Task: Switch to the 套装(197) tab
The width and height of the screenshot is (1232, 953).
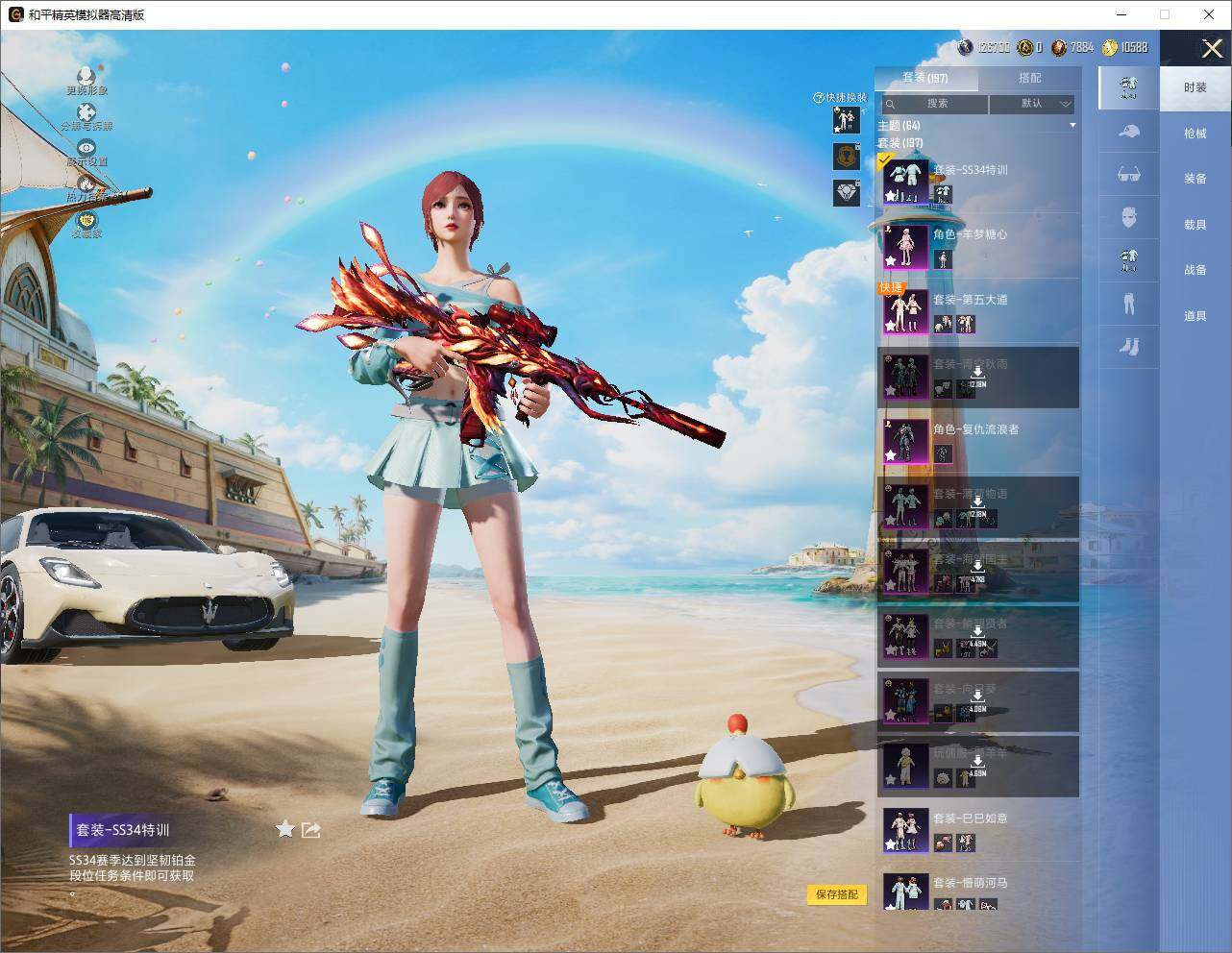Action: coord(924,78)
